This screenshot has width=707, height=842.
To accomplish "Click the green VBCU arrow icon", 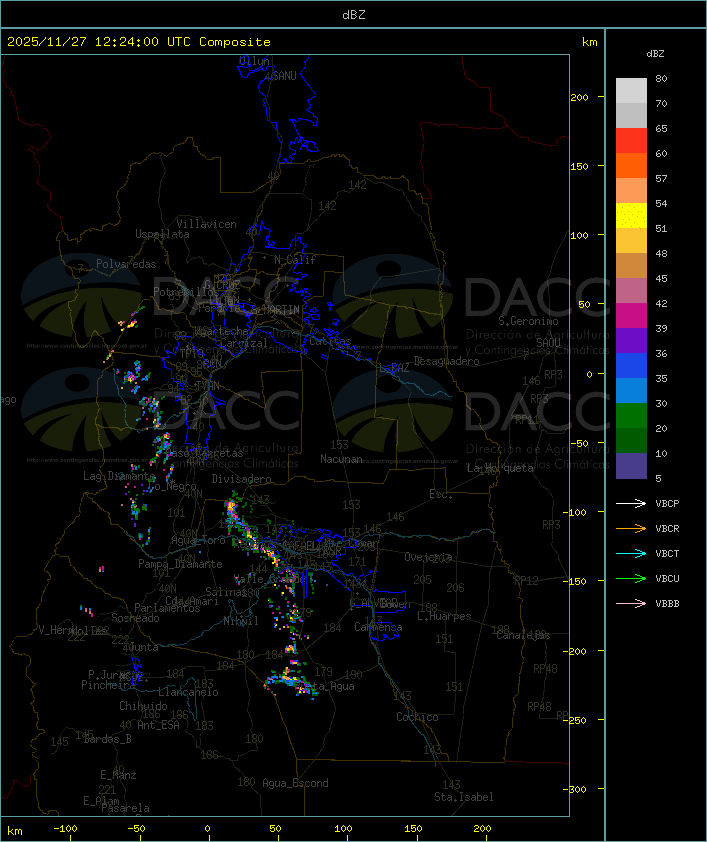I will (x=631, y=578).
